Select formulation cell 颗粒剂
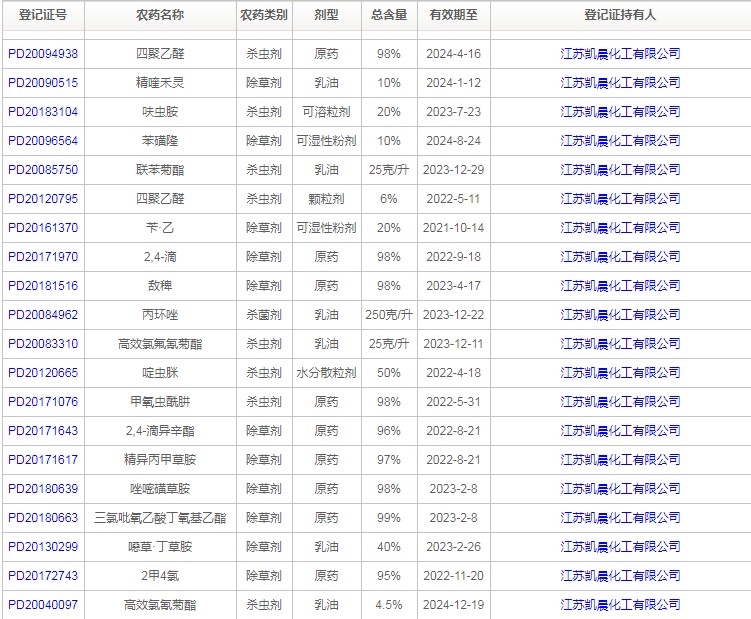 (326, 199)
